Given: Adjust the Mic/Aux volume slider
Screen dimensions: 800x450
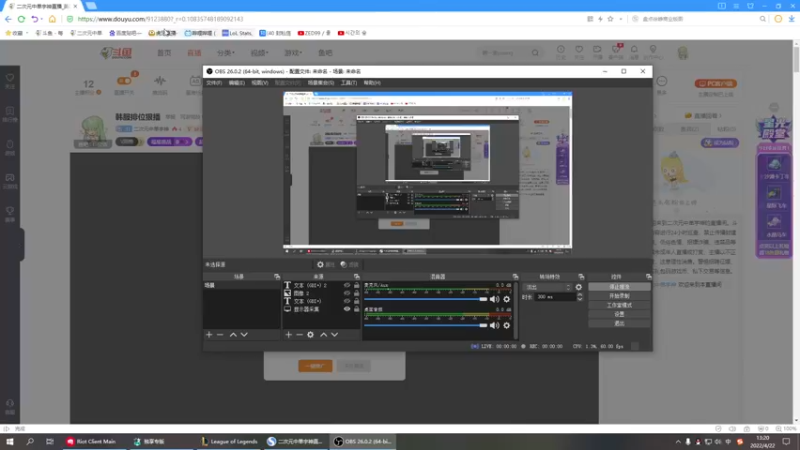Looking at the screenshot, I should pos(425,299).
